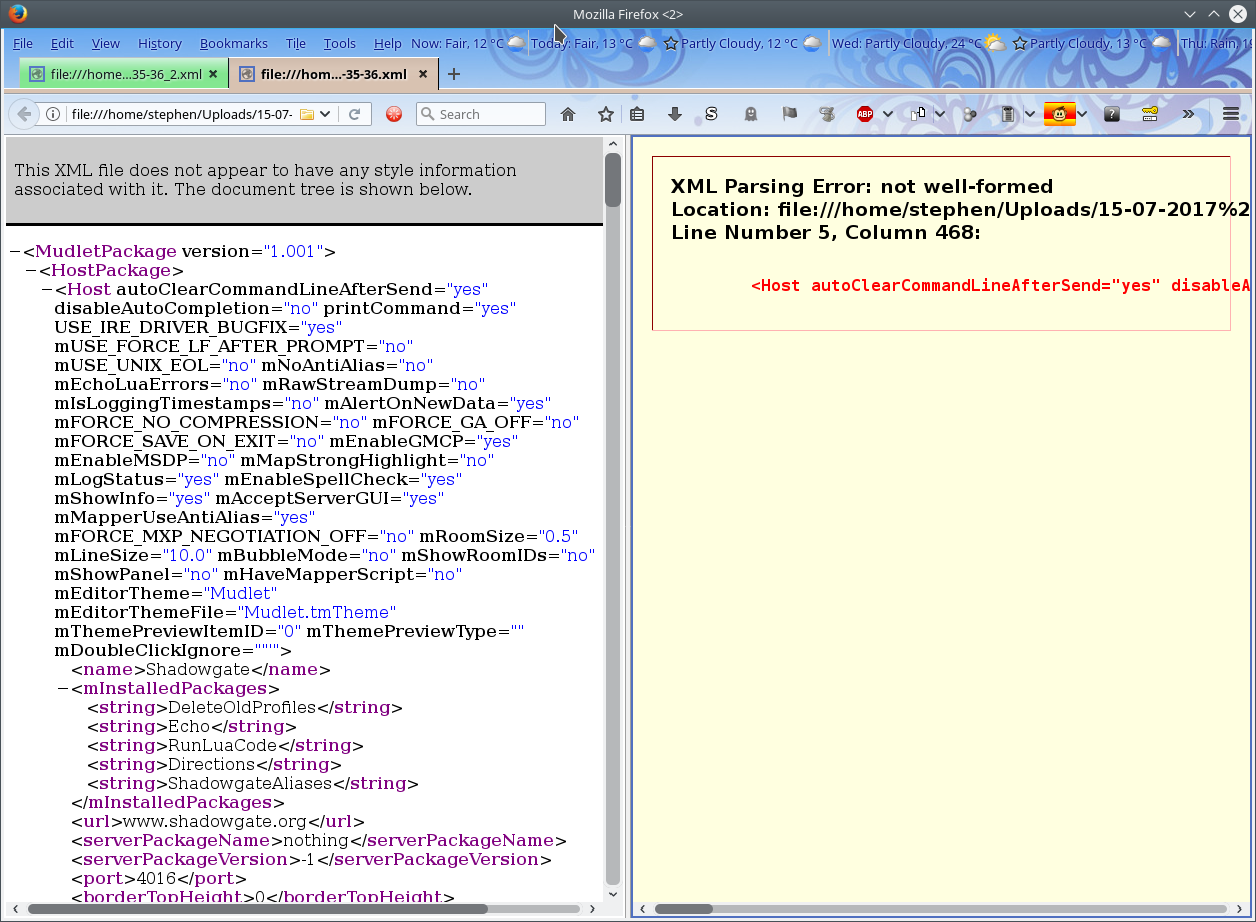Click the Adblock Plus ABP icon
The height and width of the screenshot is (922, 1256).
coord(865,114)
